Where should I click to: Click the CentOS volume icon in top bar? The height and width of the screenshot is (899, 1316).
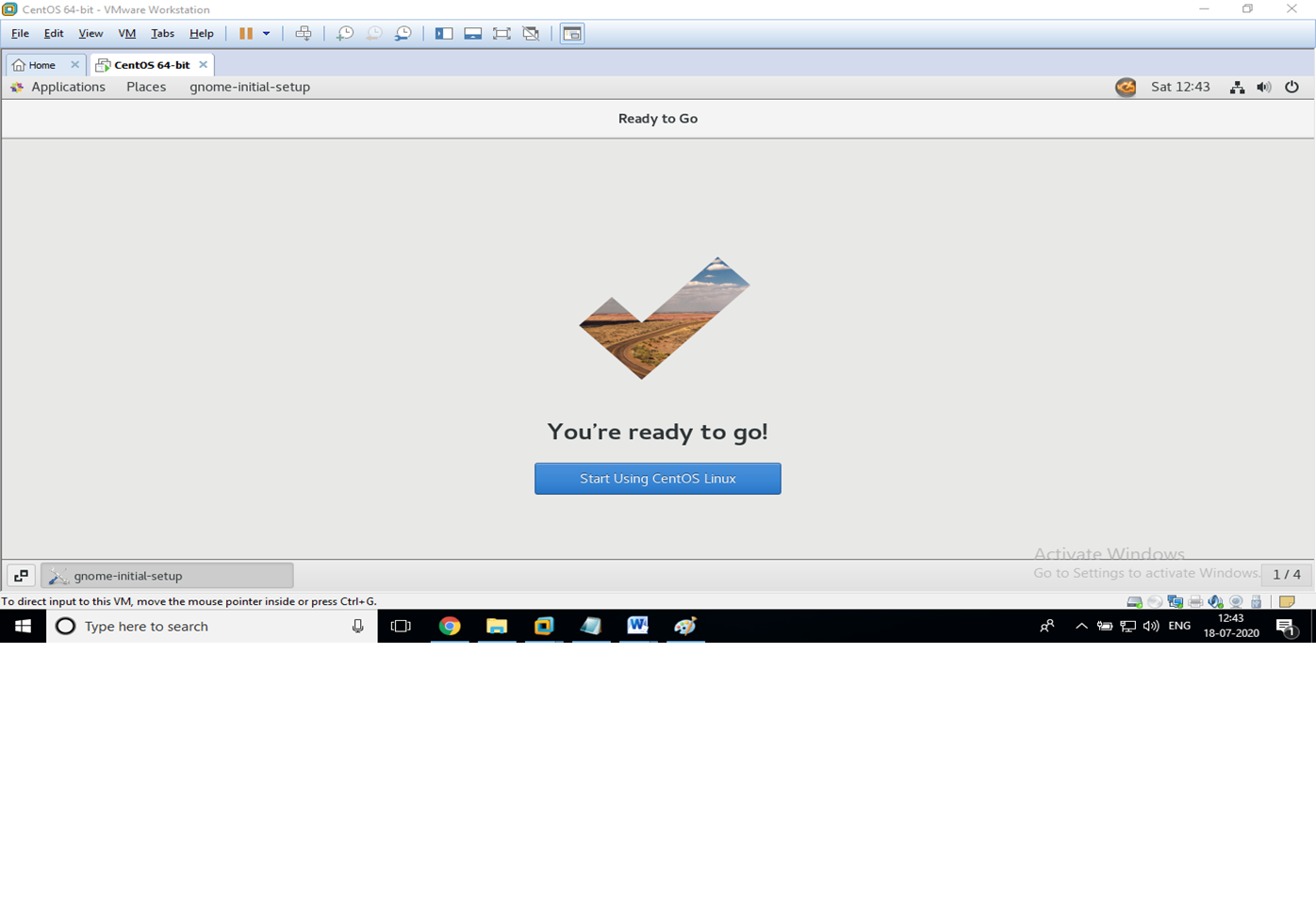pyautogui.click(x=1264, y=87)
